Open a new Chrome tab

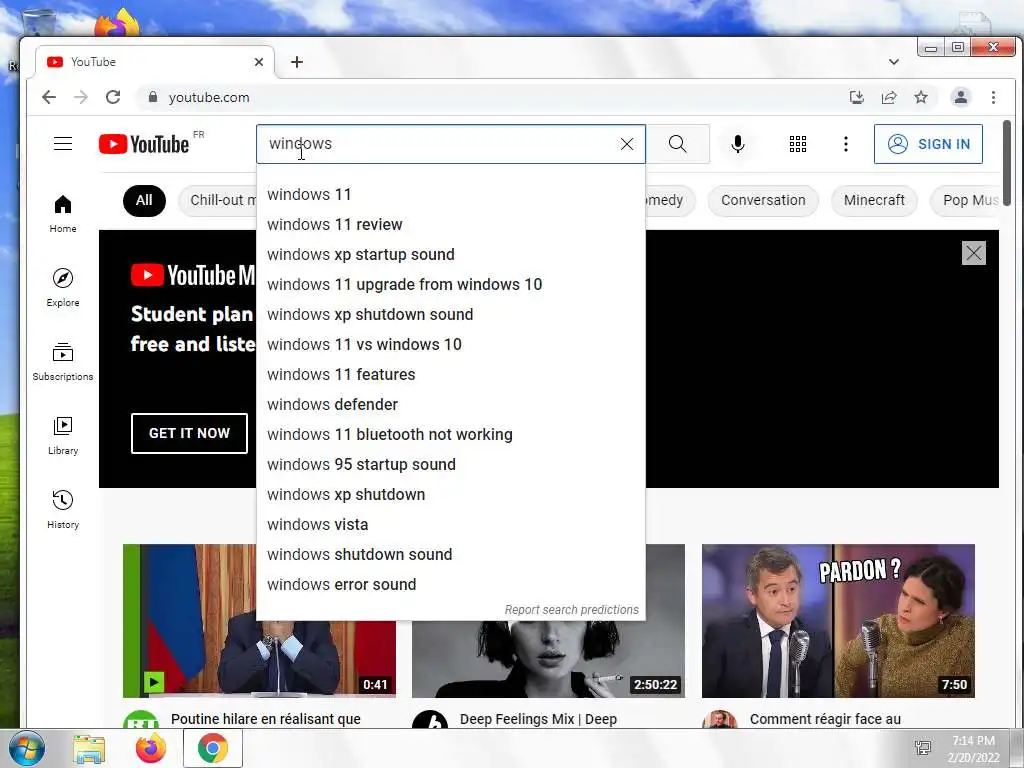297,62
